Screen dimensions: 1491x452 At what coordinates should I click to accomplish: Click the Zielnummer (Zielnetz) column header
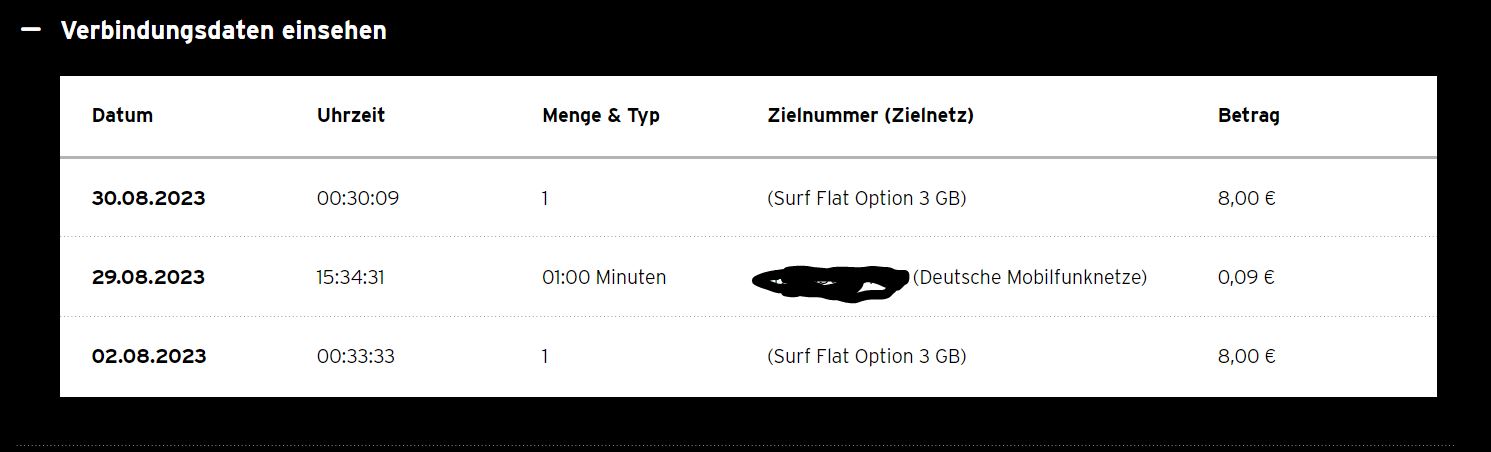point(870,115)
